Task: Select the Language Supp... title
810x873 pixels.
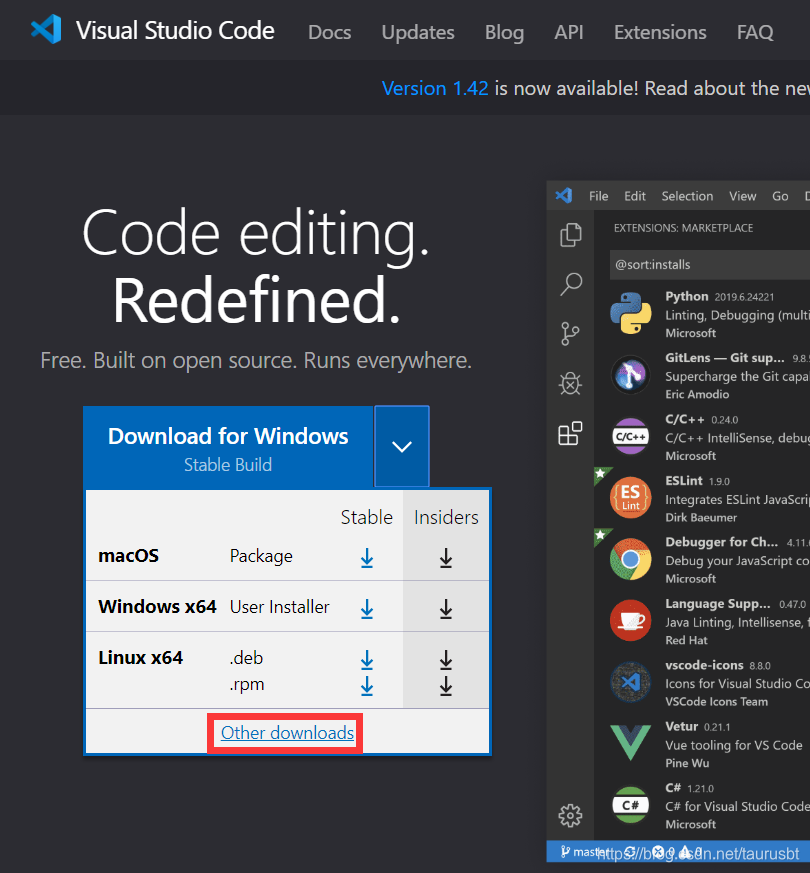Action: tap(718, 604)
